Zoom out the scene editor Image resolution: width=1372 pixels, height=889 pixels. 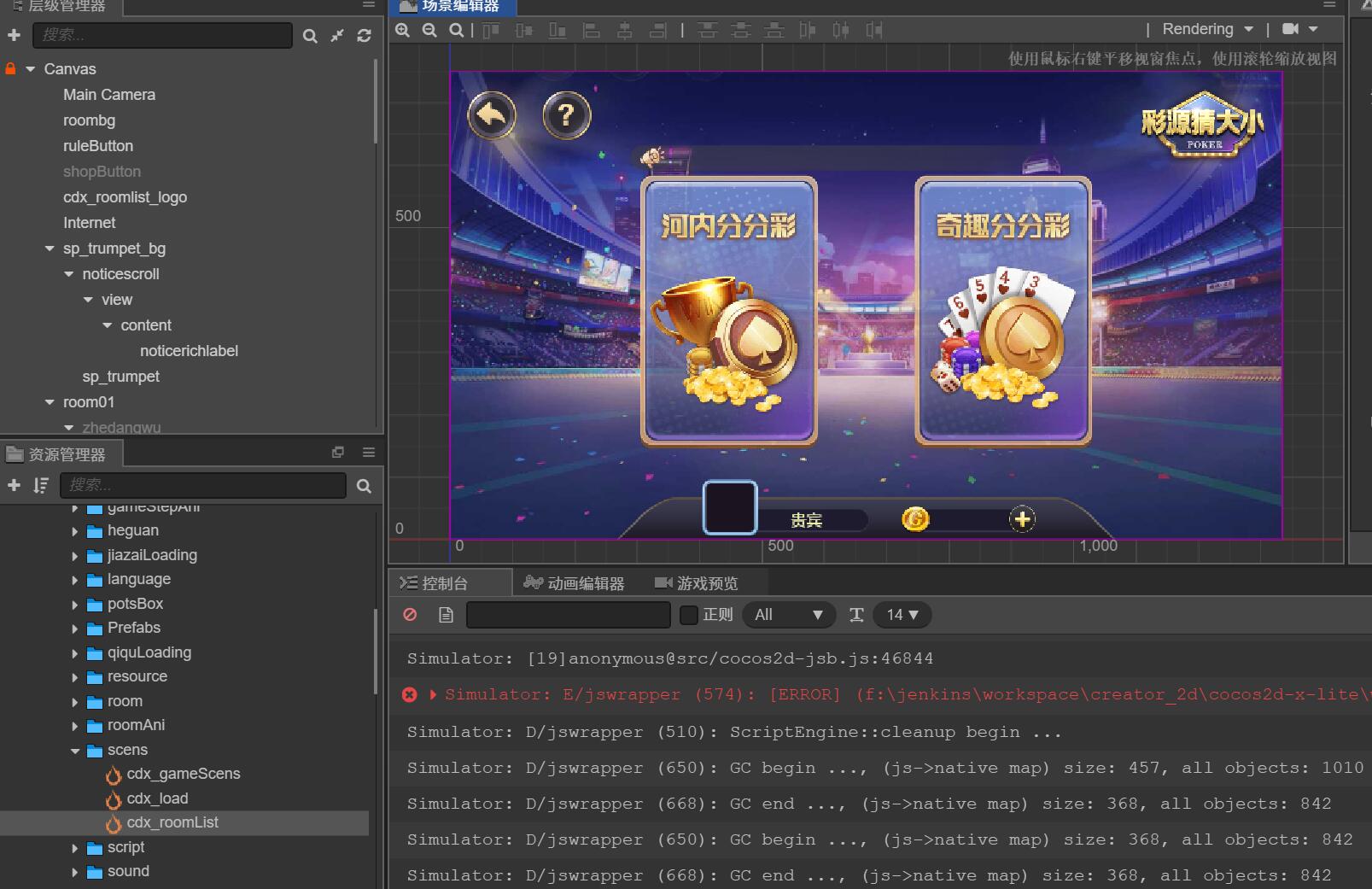pyautogui.click(x=429, y=30)
